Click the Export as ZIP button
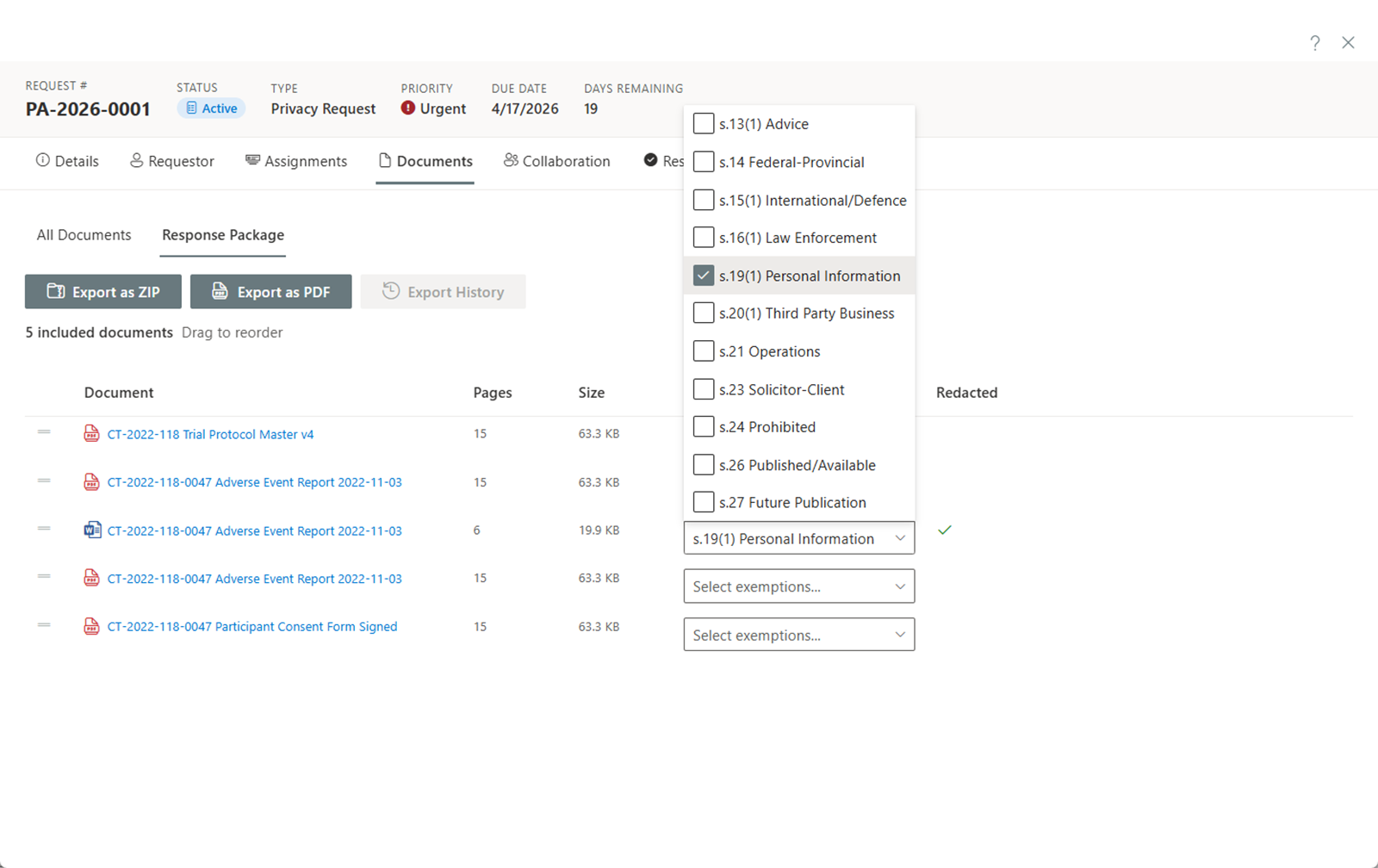1378x868 pixels. (x=102, y=291)
